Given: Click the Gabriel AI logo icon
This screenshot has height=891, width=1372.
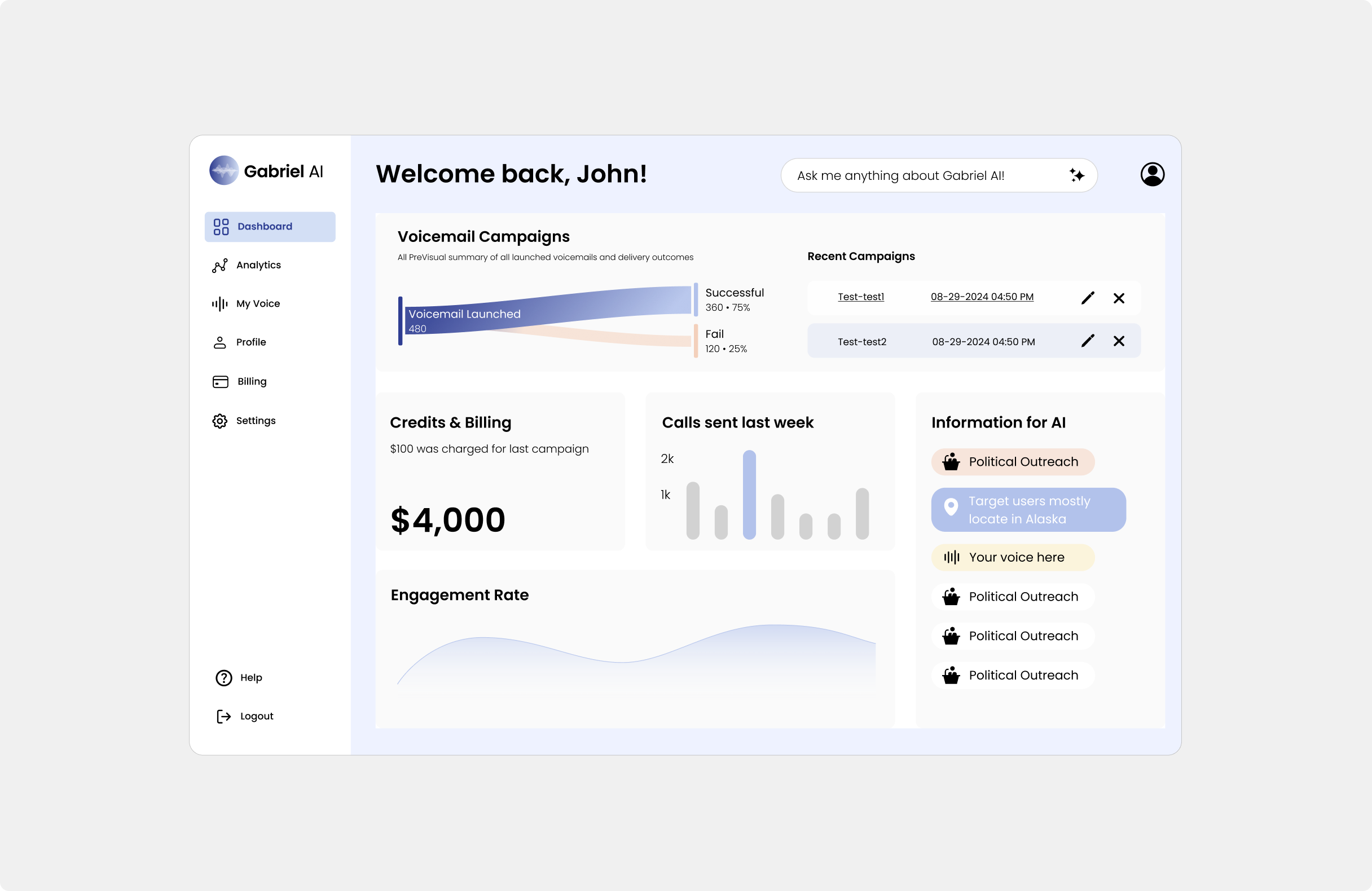Looking at the screenshot, I should (x=223, y=171).
